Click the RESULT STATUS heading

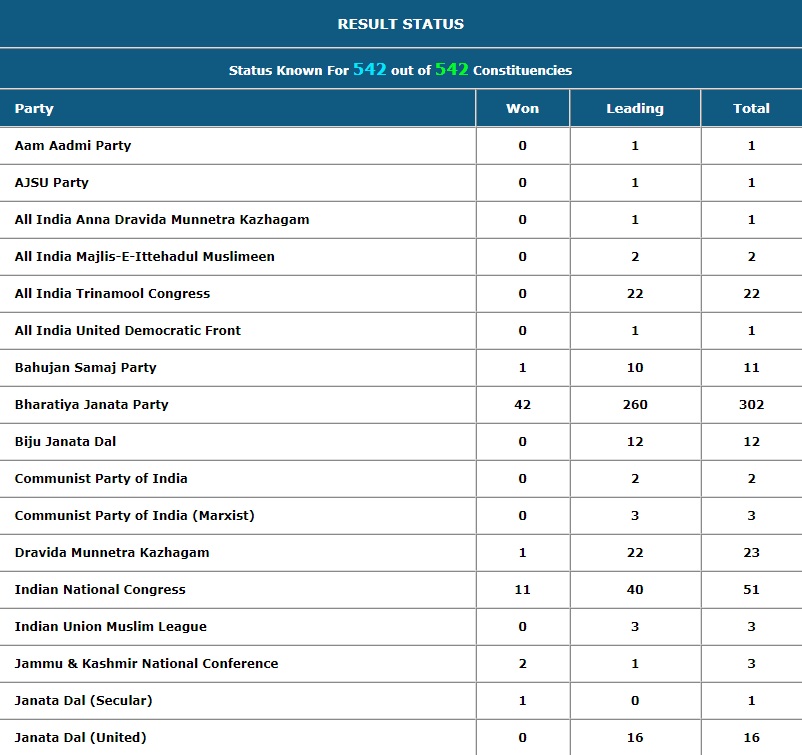click(x=400, y=24)
